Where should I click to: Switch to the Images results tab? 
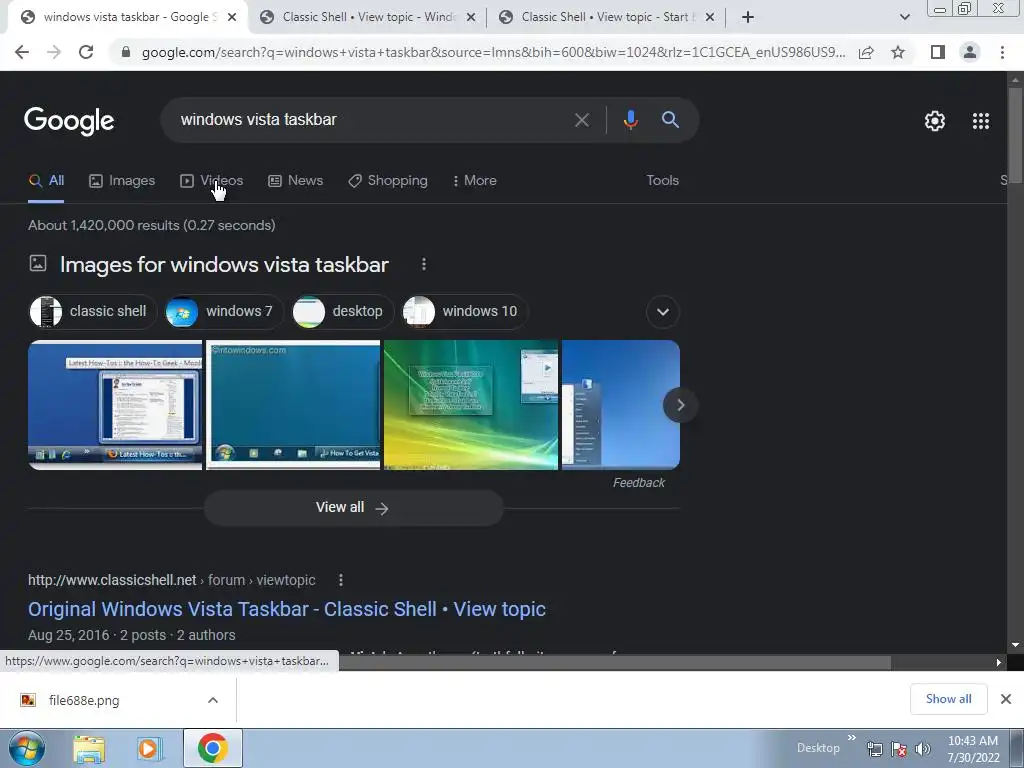point(122,181)
